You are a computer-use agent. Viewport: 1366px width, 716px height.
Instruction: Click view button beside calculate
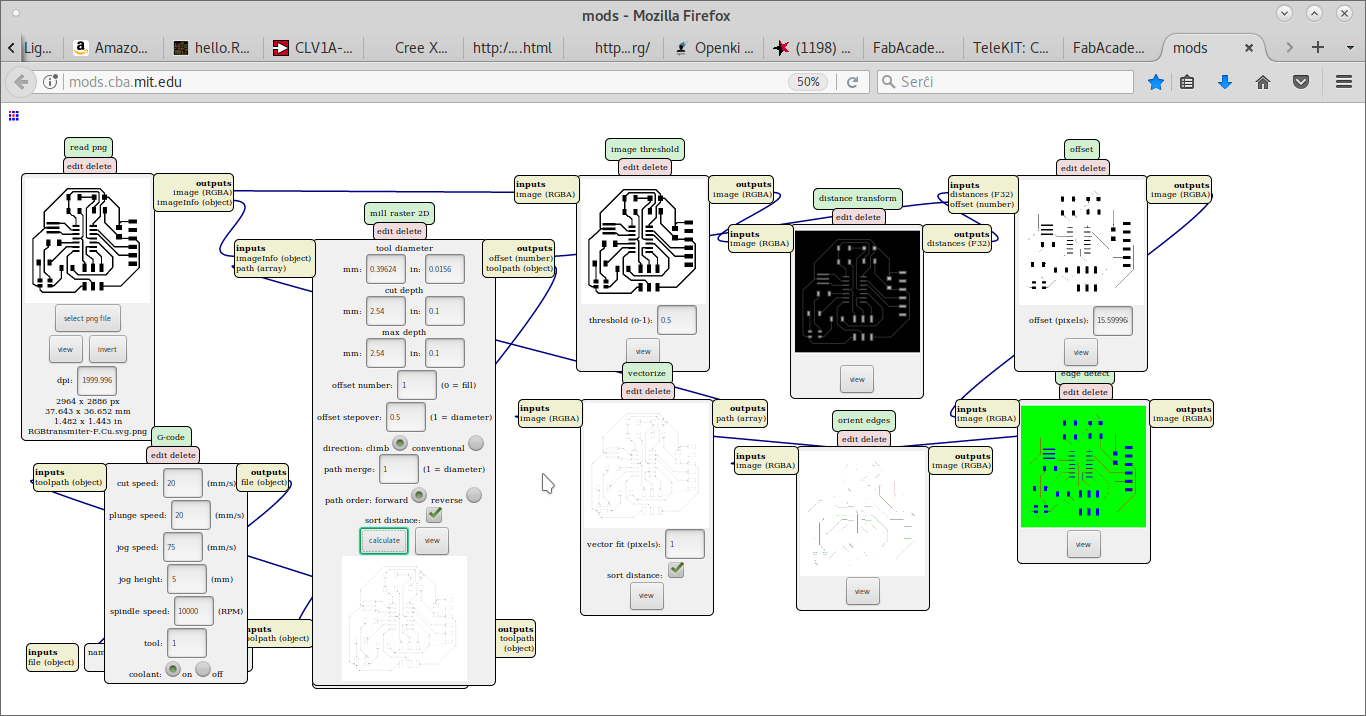(x=432, y=540)
